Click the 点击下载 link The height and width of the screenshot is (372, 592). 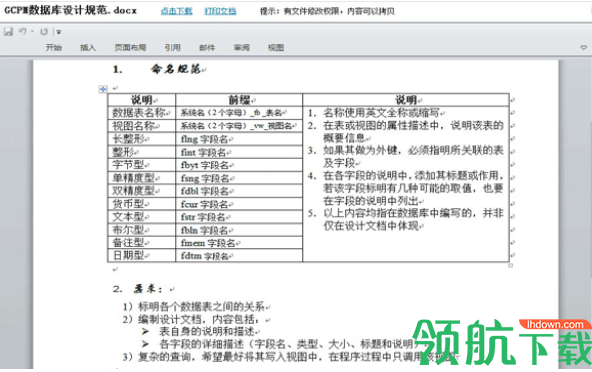coord(176,11)
